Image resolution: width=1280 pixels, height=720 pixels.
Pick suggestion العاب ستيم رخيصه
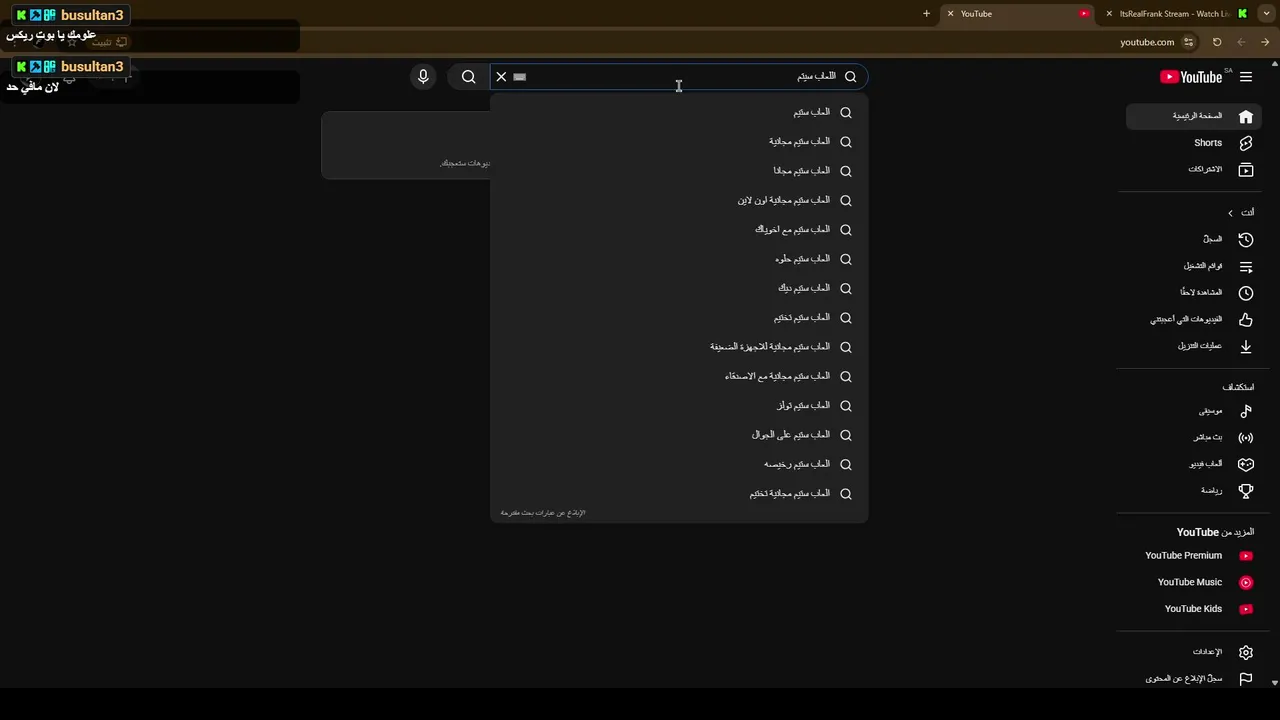point(679,464)
